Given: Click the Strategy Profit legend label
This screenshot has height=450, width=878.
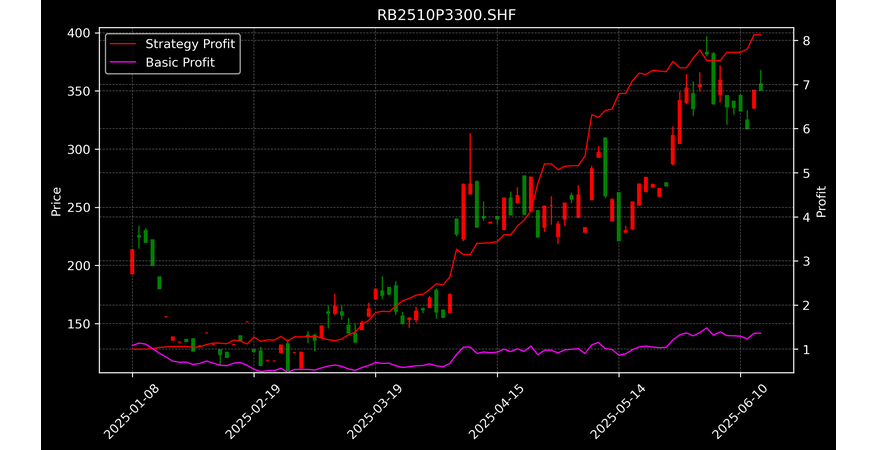Looking at the screenshot, I should point(190,44).
